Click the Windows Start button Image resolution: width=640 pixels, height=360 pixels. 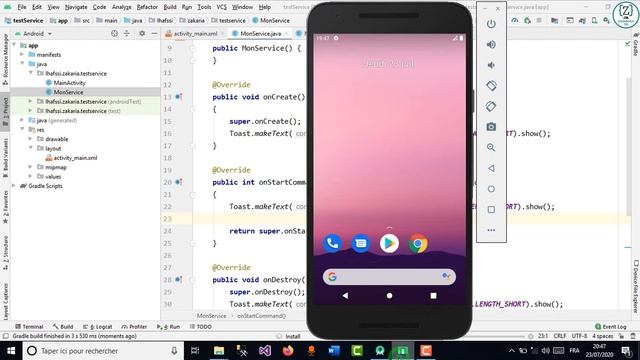[11, 351]
